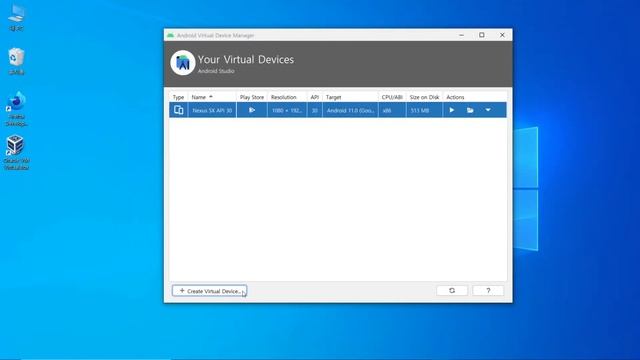Select the Nexus 5X API 30 name cell
Screen dimensions: 640x360
(x=212, y=110)
